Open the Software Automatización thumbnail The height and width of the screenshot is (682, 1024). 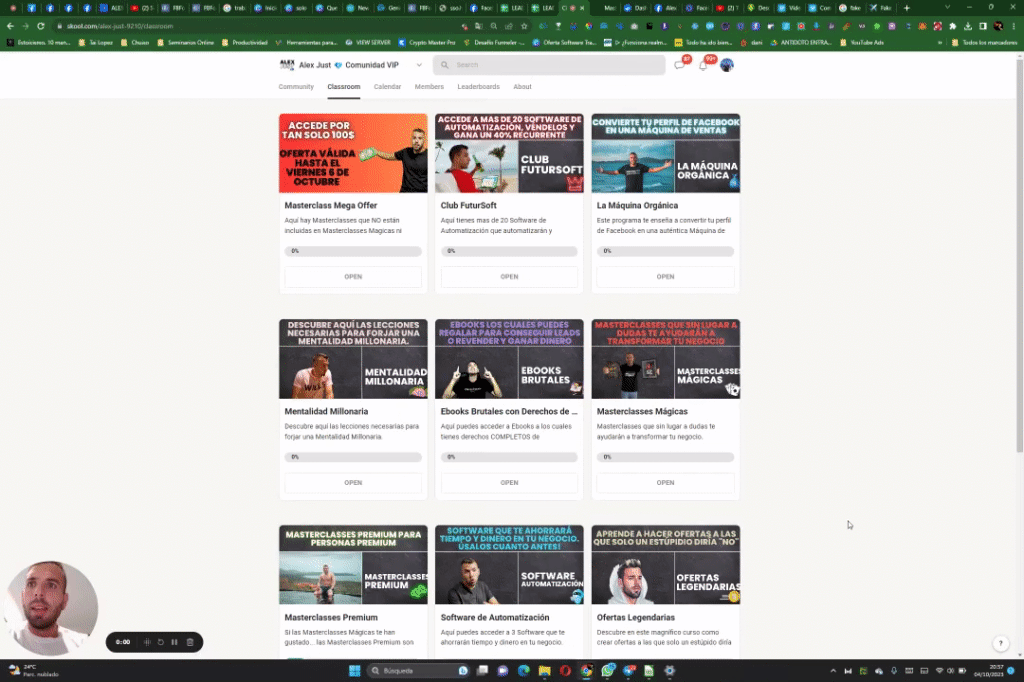pyautogui.click(x=509, y=565)
